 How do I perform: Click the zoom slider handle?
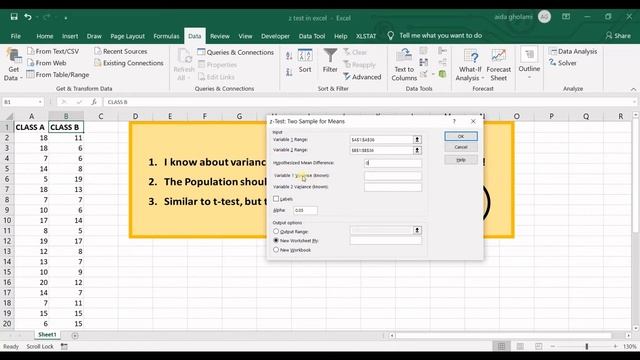pos(587,346)
